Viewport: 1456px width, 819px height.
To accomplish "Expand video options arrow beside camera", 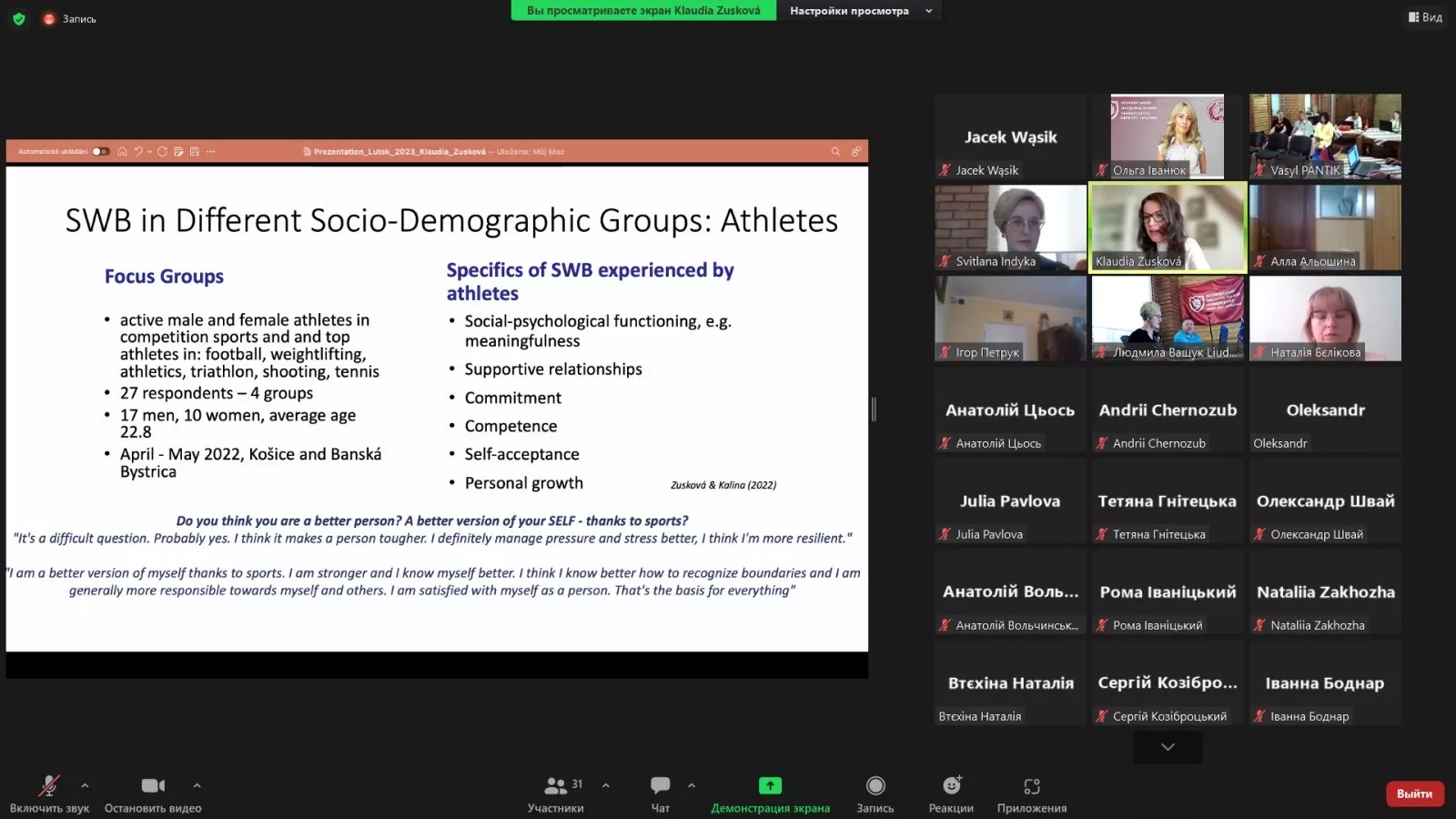I will (197, 785).
